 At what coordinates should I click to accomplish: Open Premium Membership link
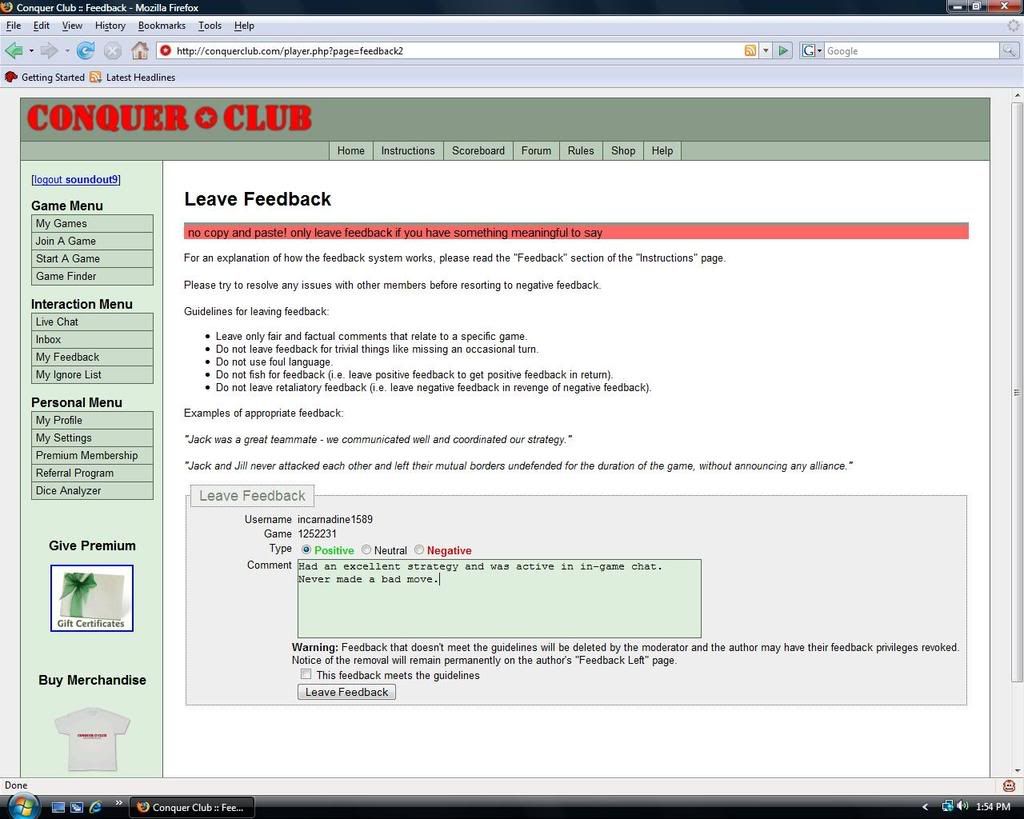click(x=92, y=455)
